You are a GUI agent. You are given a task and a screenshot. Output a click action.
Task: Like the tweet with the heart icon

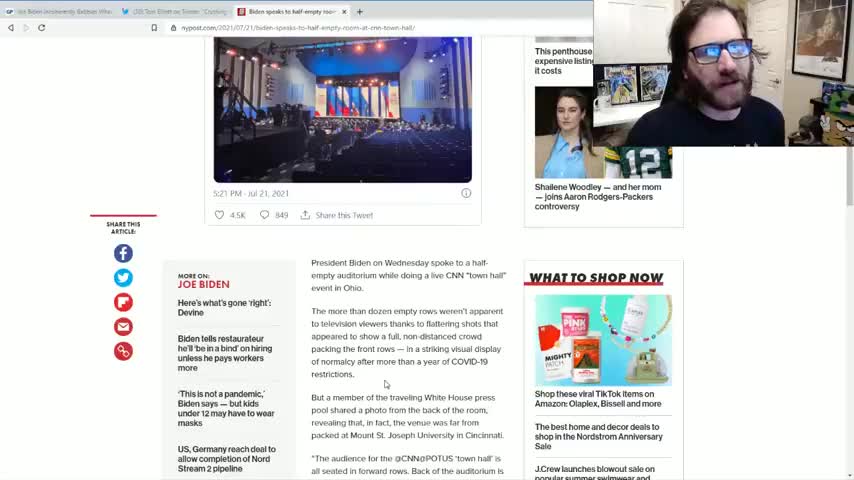click(219, 215)
